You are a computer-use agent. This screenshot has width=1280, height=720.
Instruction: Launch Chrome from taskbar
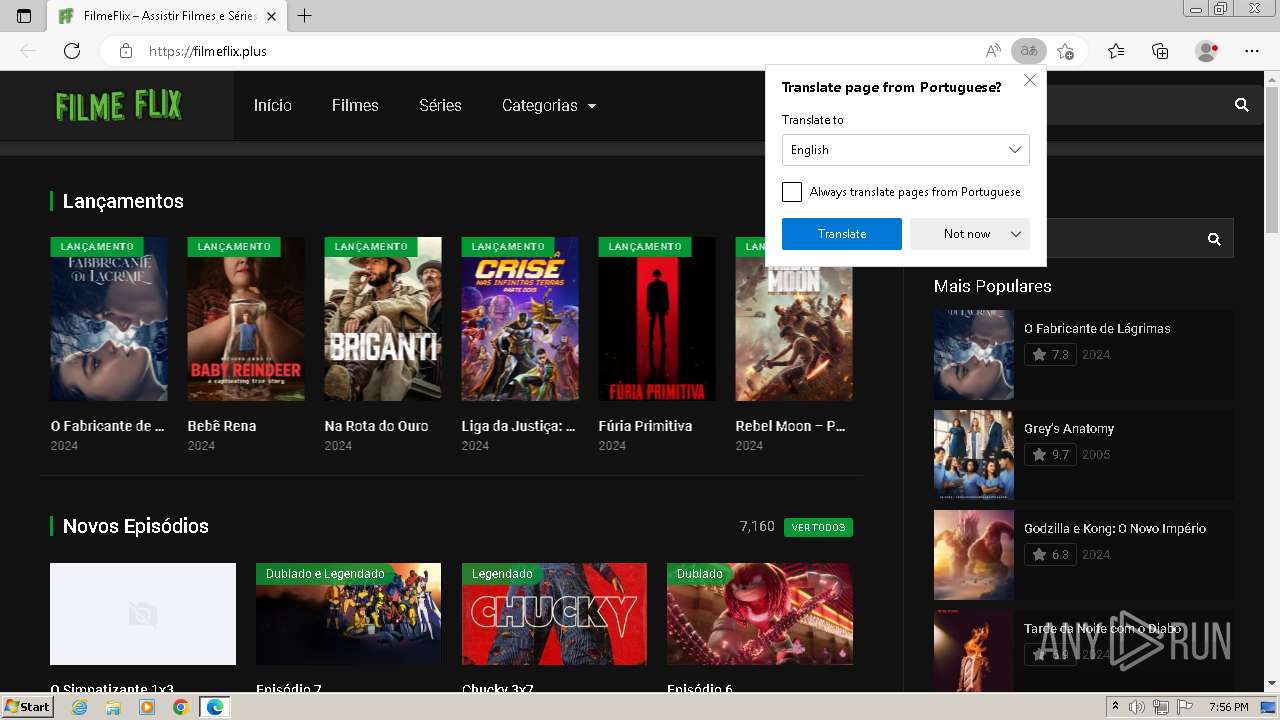click(x=180, y=707)
